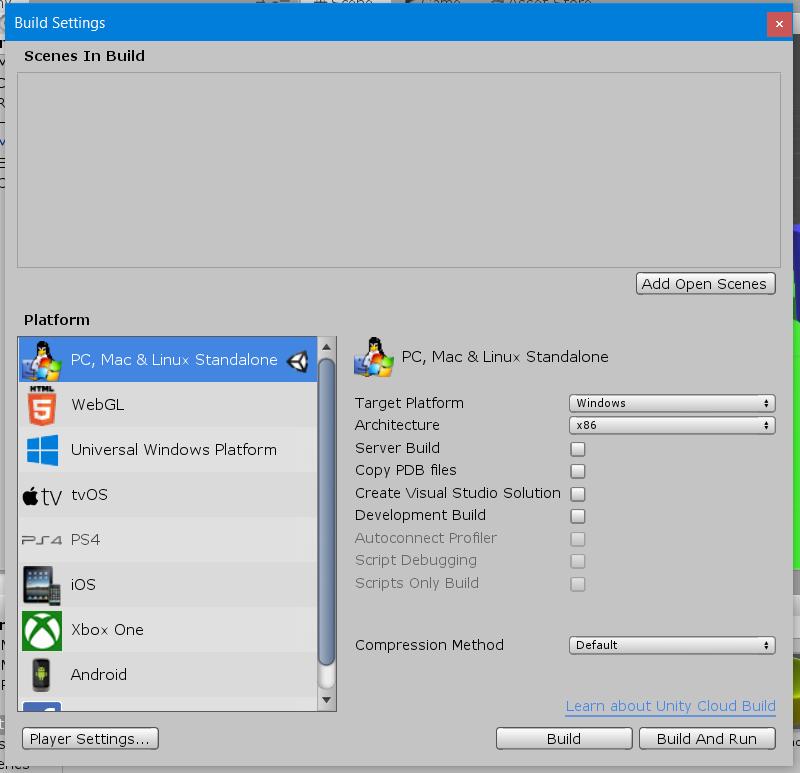The image size is (800, 773).
Task: Click the Compression Method label
Action: click(x=429, y=645)
